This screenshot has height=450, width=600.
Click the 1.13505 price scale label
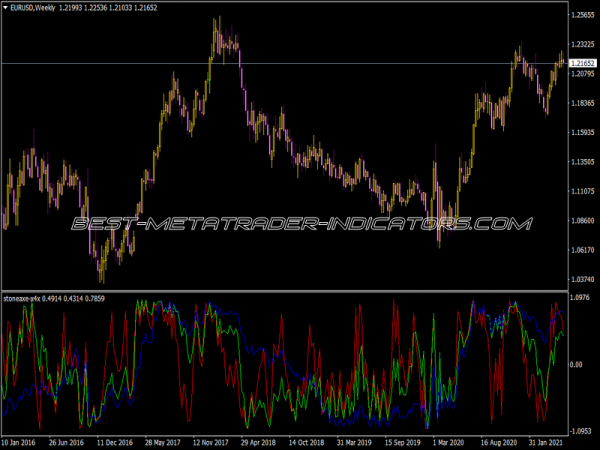pos(582,161)
